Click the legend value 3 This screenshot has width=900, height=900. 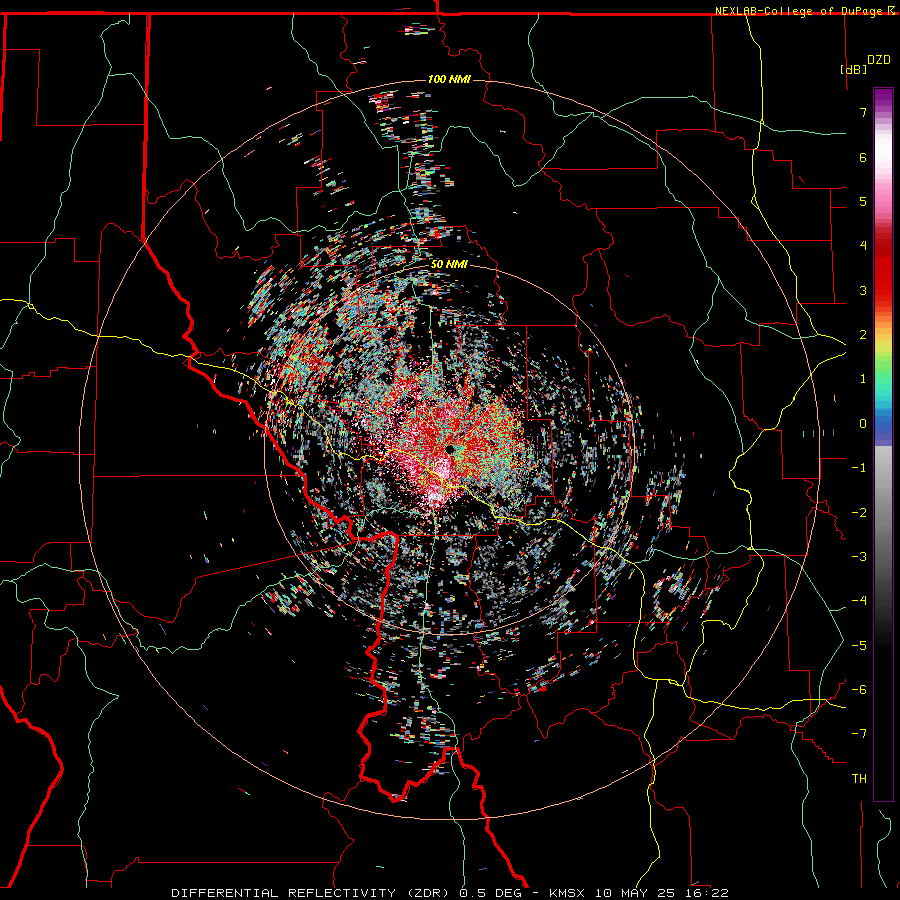pos(863,290)
